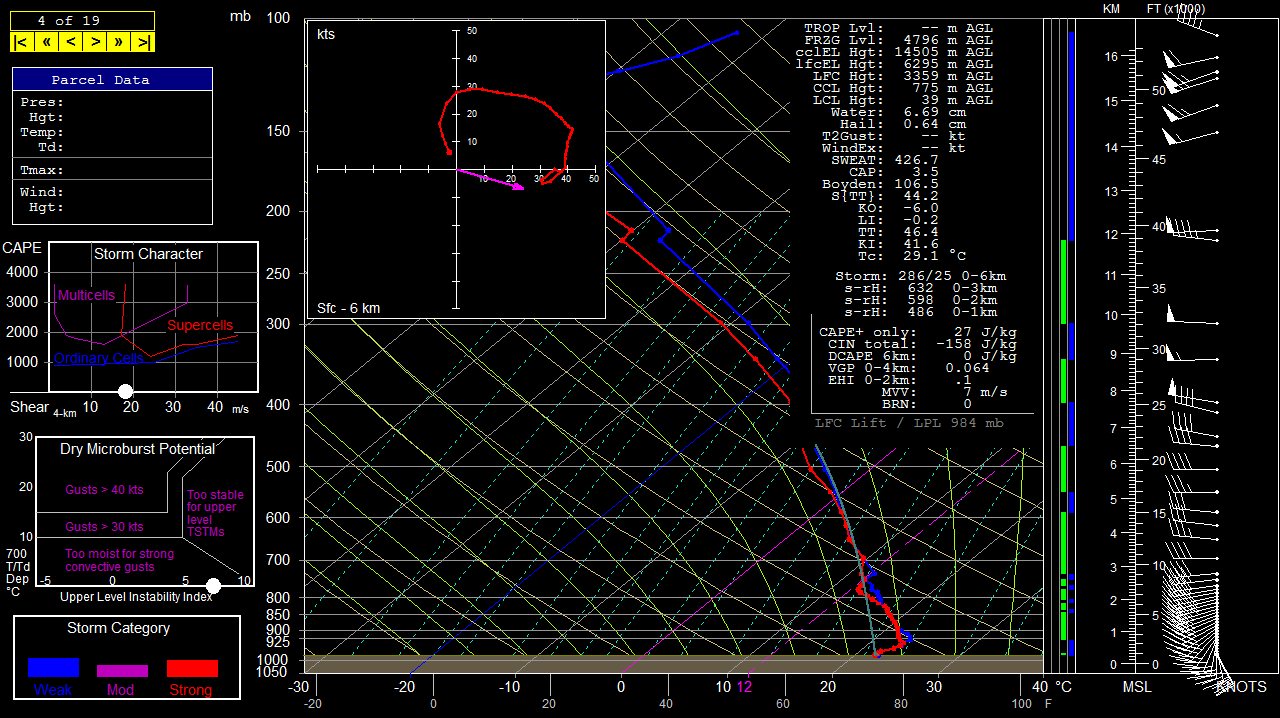Select the Supercells region in Storm Character
This screenshot has height=718, width=1280.
tap(199, 326)
